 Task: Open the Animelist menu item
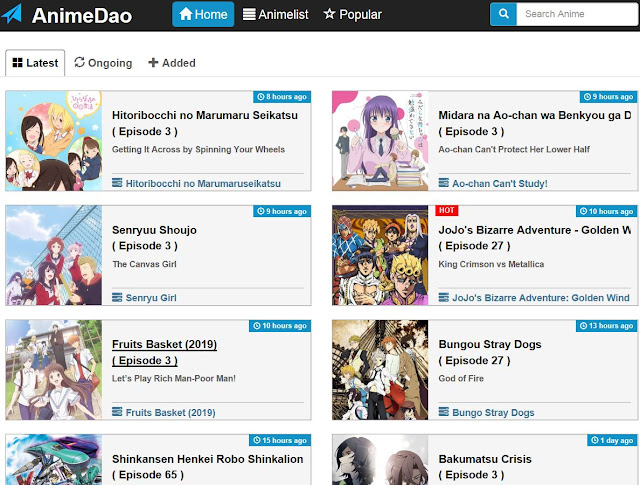(276, 14)
